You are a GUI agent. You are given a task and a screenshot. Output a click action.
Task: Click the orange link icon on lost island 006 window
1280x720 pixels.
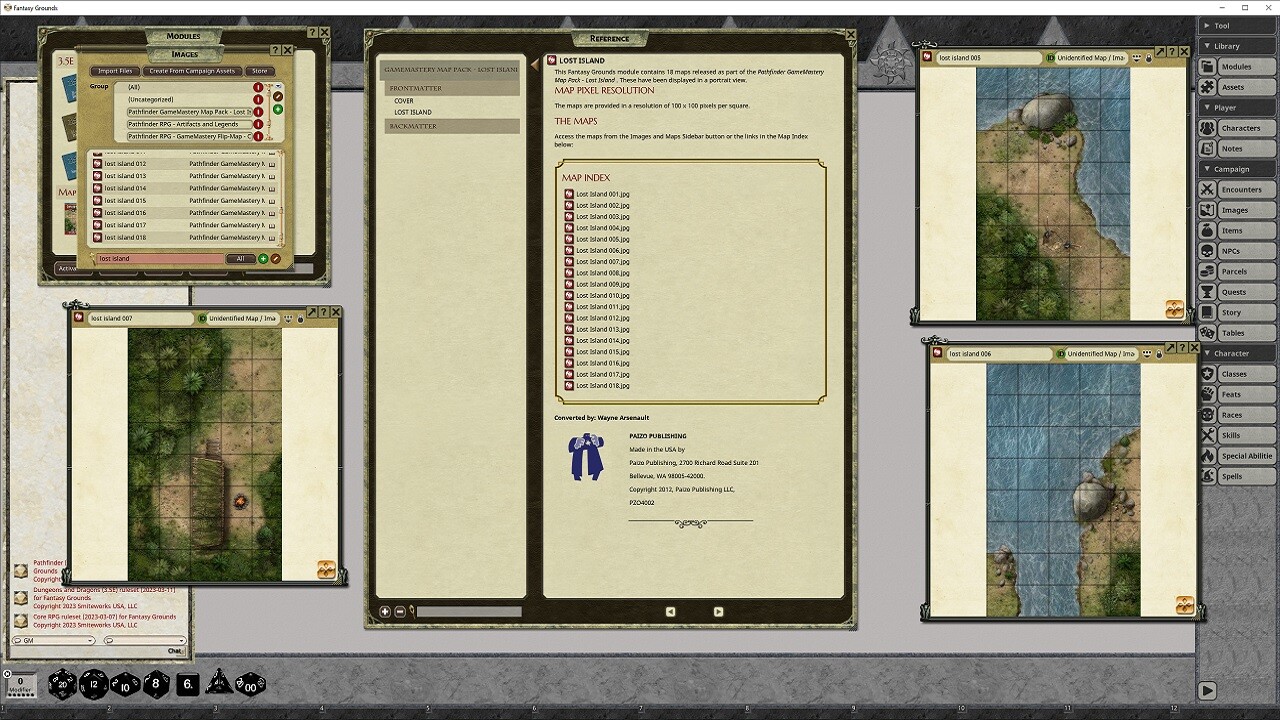click(x=1184, y=604)
